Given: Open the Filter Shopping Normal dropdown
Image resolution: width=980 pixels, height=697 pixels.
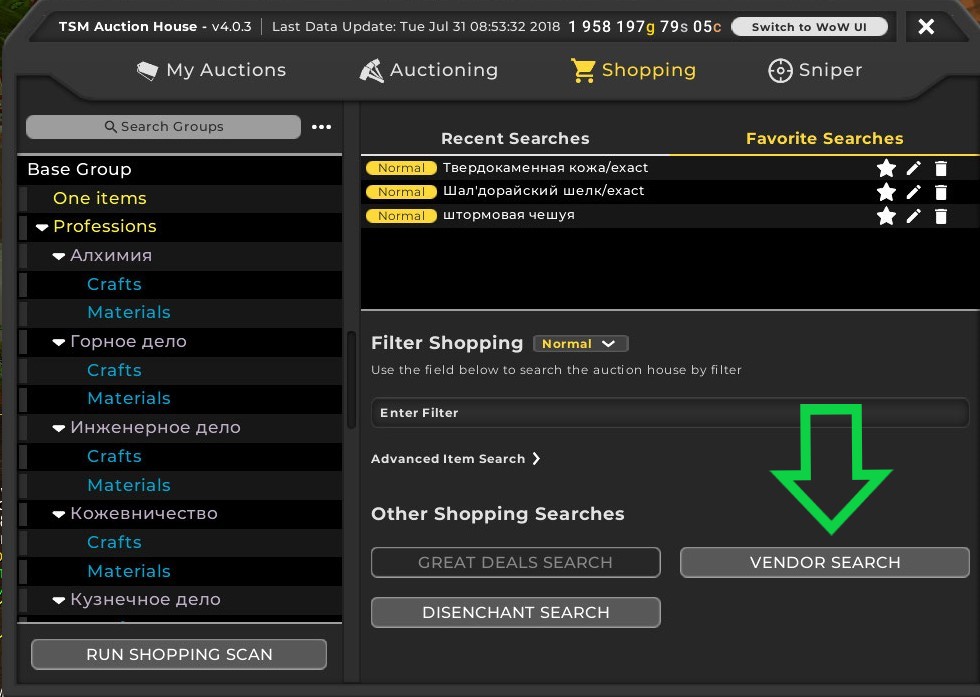Looking at the screenshot, I should [580, 344].
